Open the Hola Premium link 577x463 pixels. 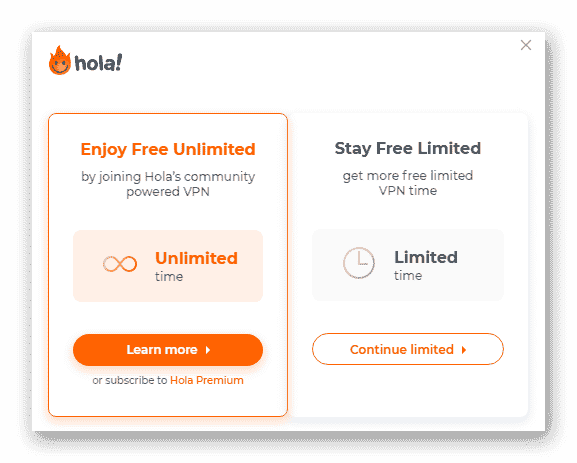pos(207,380)
